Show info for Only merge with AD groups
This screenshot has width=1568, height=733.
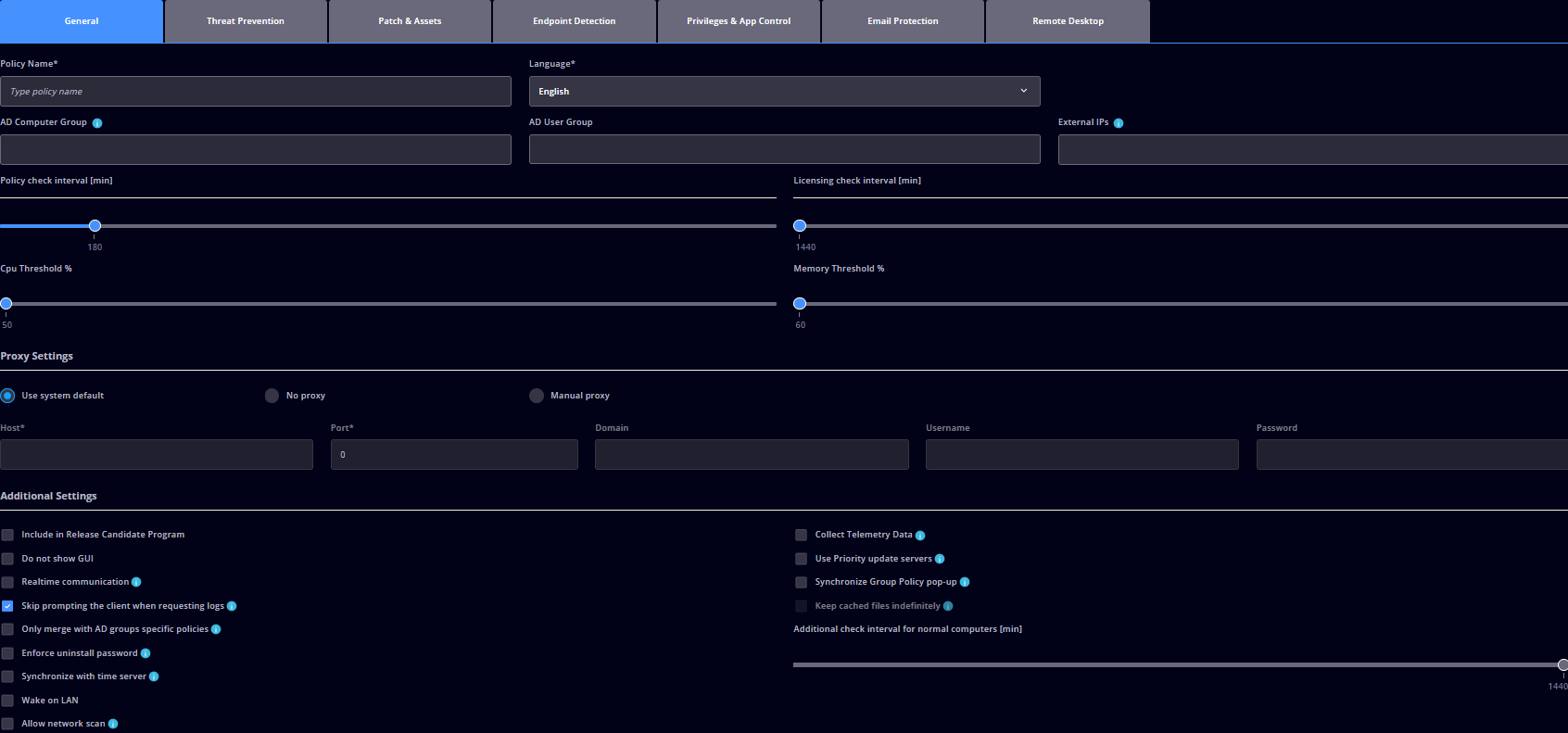click(x=216, y=629)
